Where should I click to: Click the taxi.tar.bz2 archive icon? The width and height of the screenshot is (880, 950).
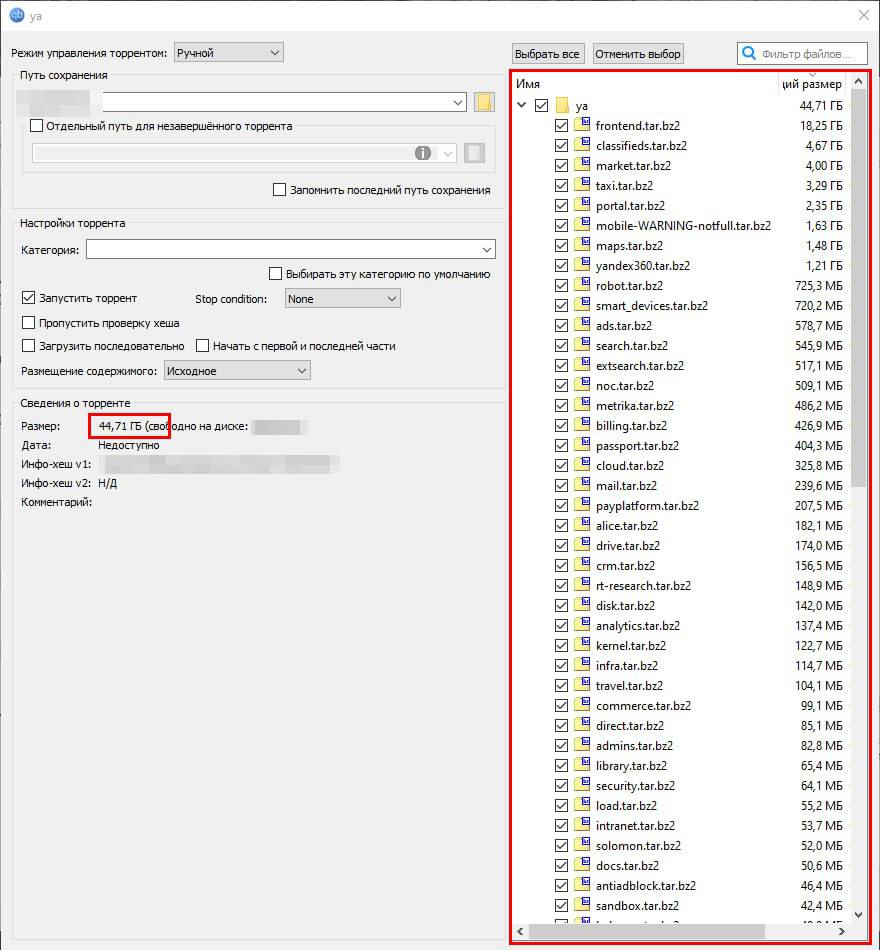582,185
